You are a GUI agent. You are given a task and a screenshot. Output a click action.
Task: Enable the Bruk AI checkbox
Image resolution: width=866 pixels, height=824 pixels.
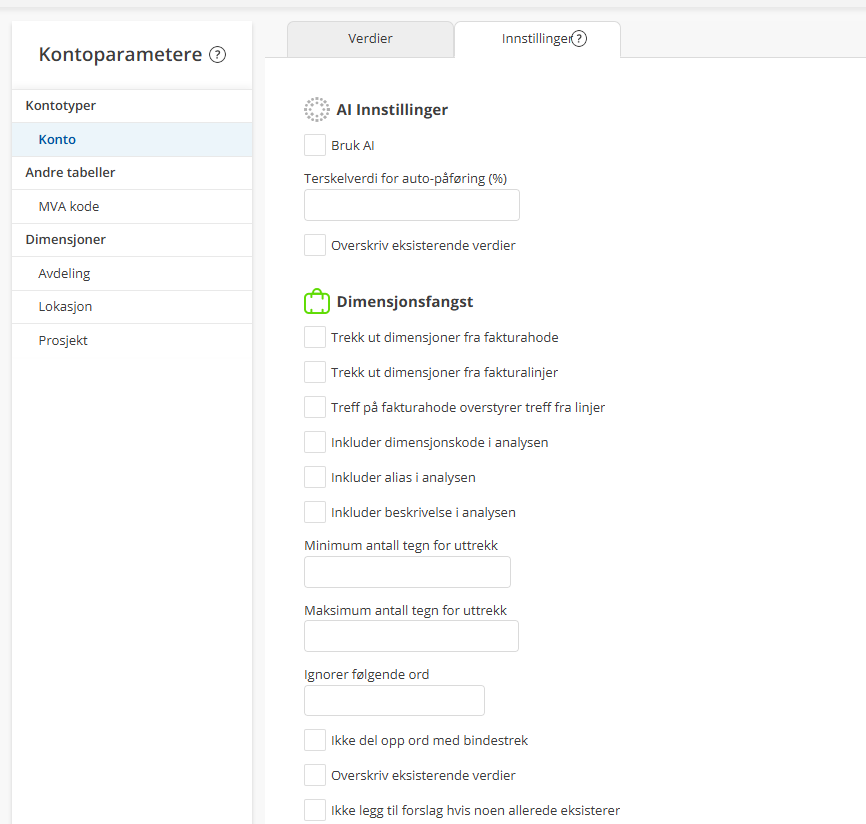(315, 145)
